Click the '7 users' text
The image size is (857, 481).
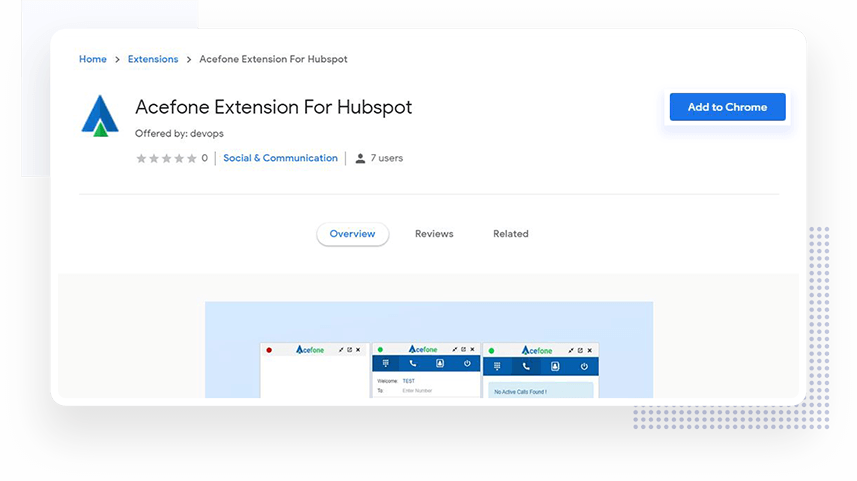[386, 158]
